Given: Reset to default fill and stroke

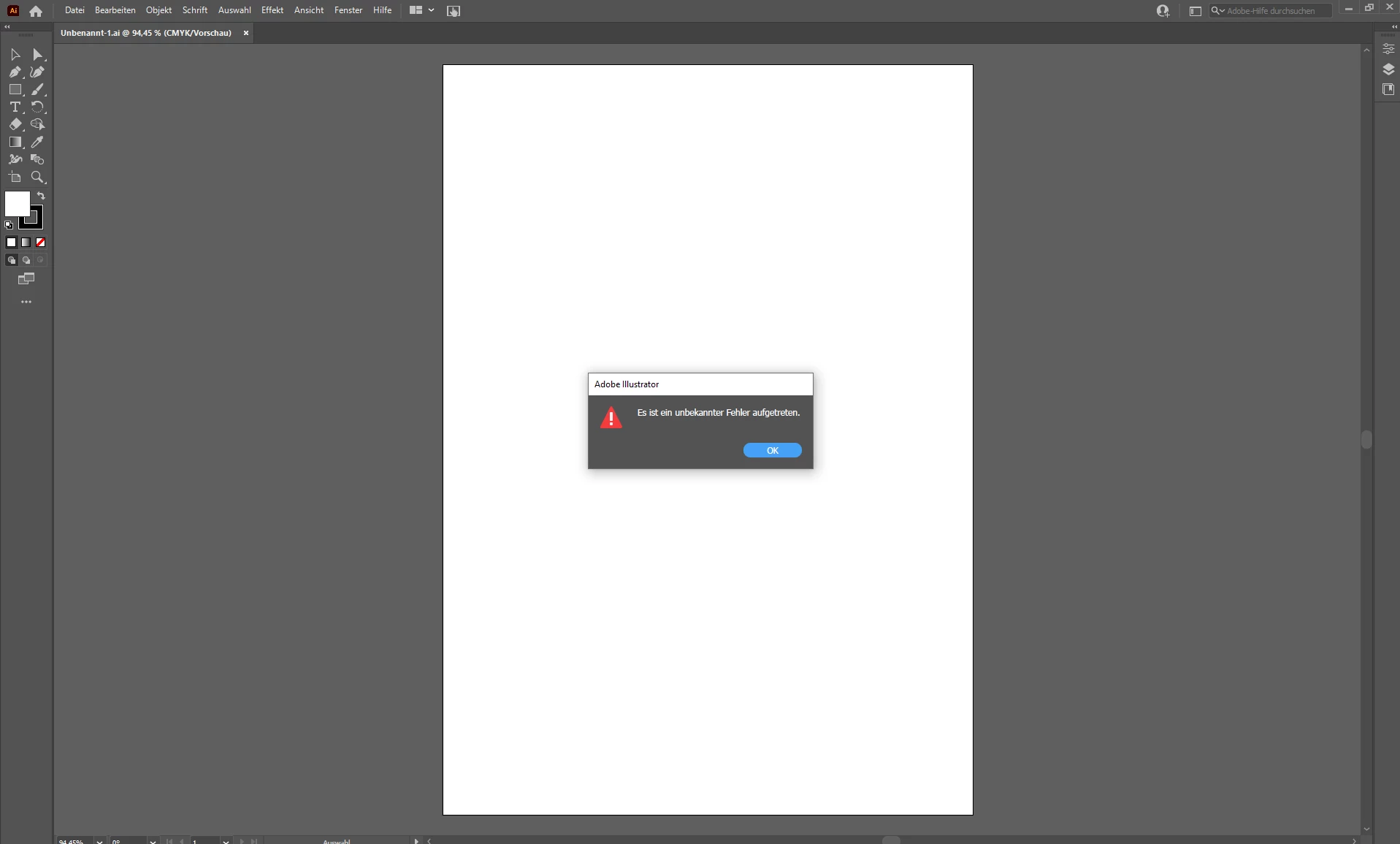Looking at the screenshot, I should click(x=9, y=225).
